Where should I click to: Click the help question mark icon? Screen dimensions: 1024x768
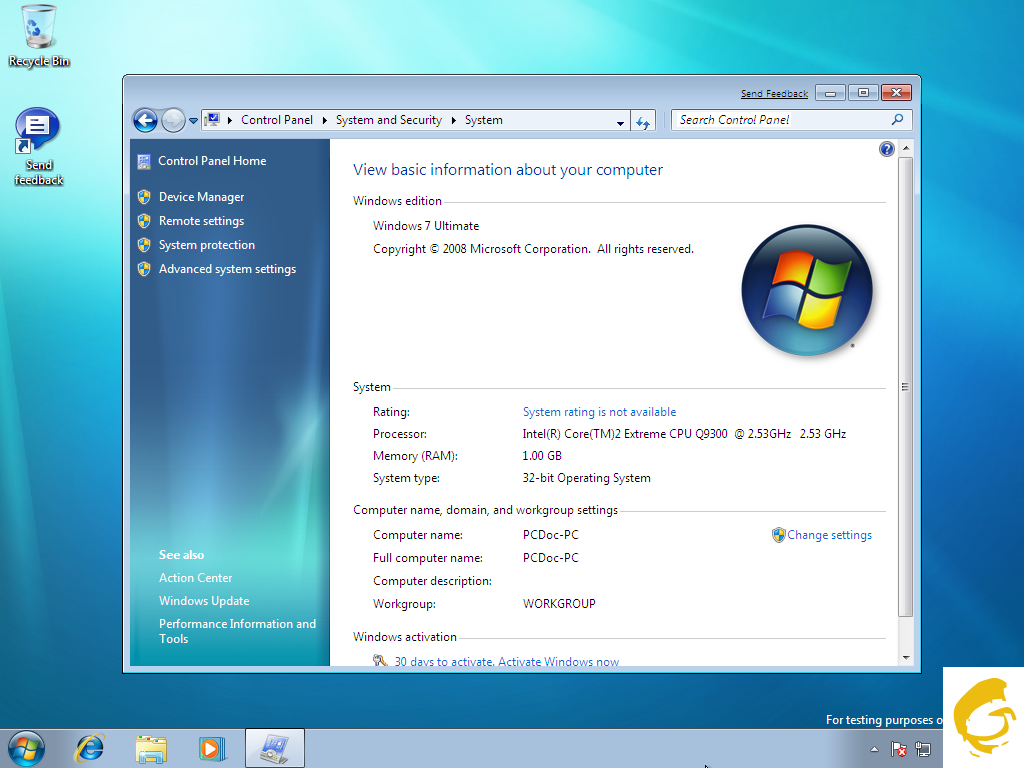886,149
